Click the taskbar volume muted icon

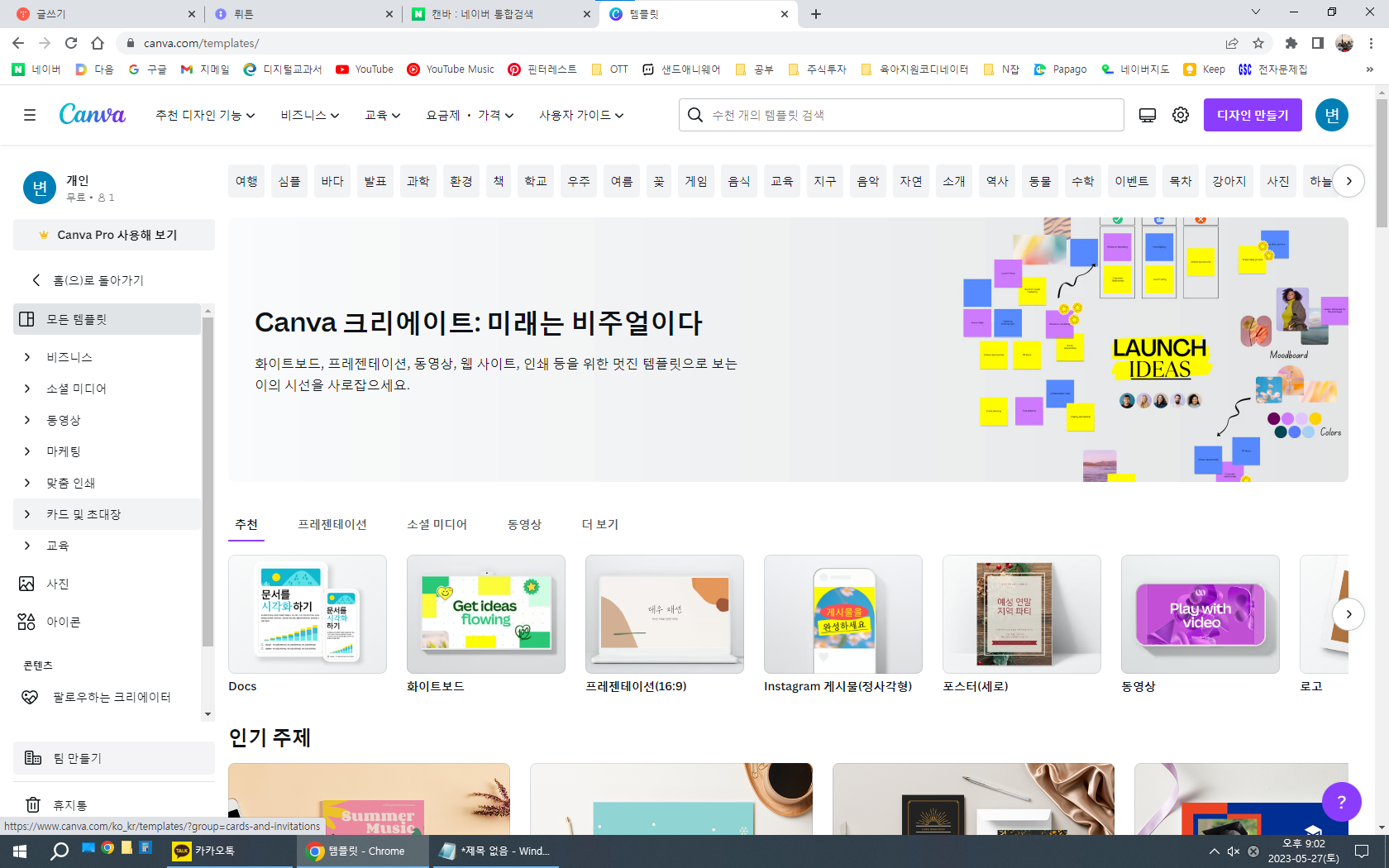(1234, 851)
